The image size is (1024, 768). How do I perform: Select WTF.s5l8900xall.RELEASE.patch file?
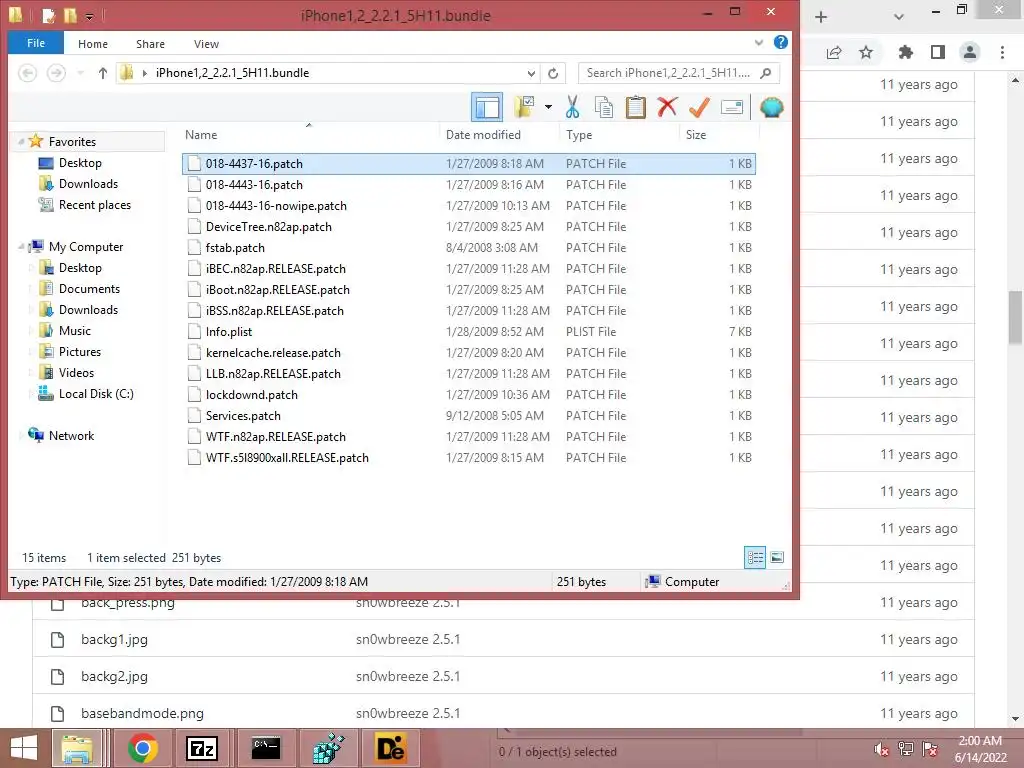469,458
